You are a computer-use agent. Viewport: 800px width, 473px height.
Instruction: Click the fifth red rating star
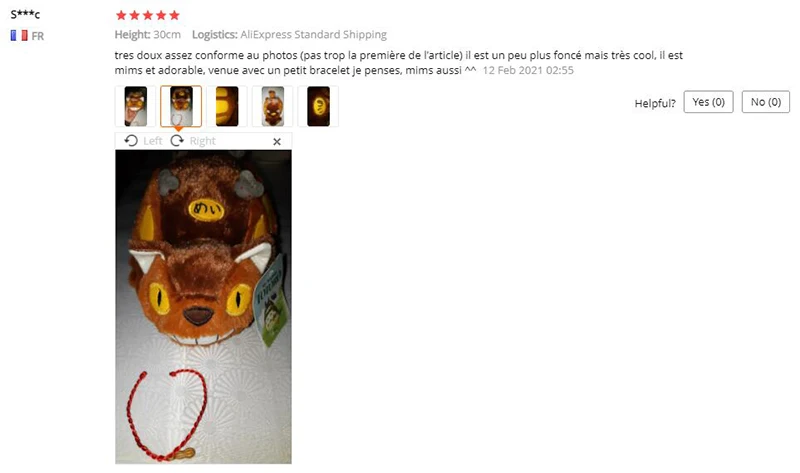174,15
